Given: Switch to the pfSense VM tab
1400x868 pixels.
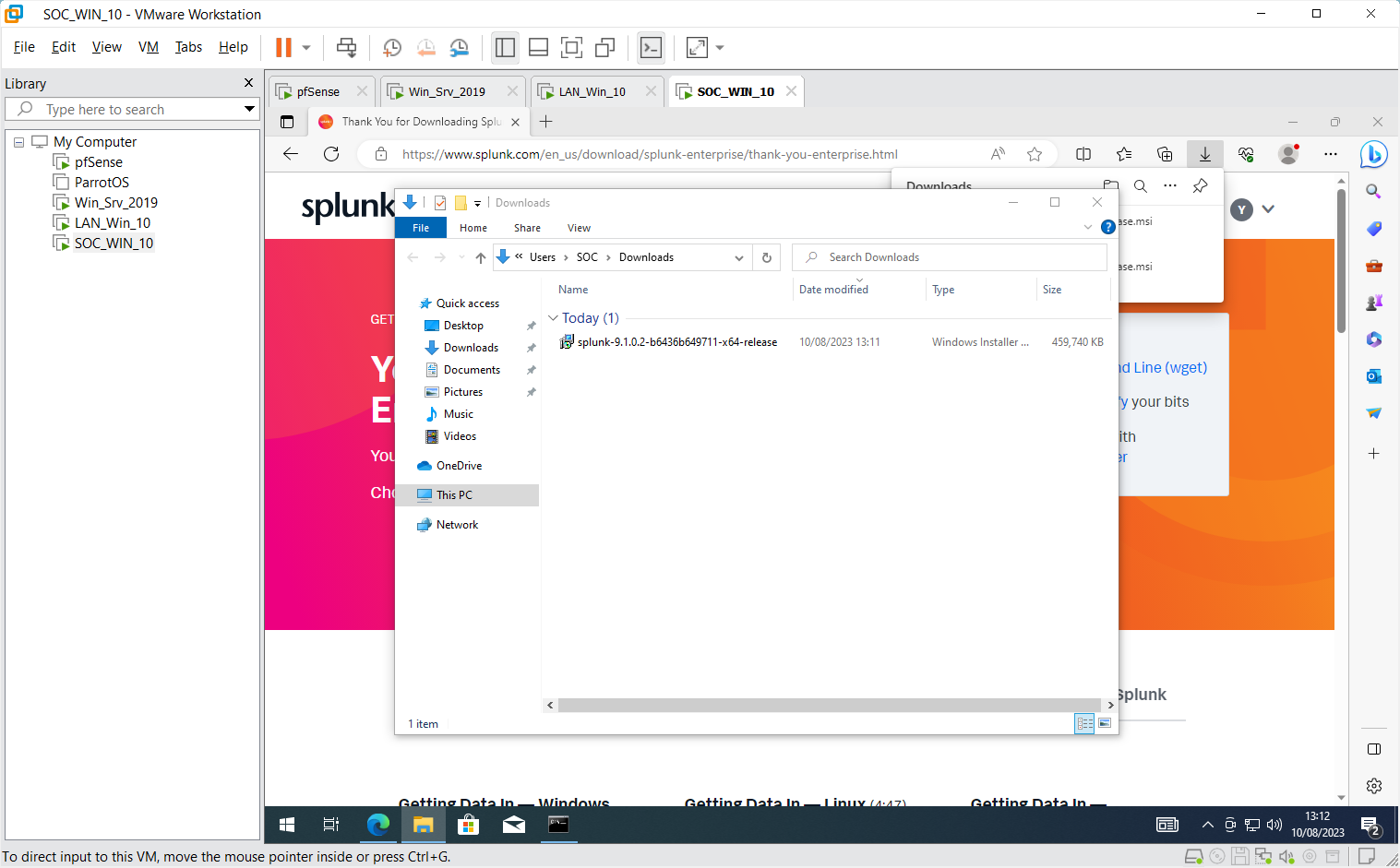Looking at the screenshot, I should (x=317, y=92).
